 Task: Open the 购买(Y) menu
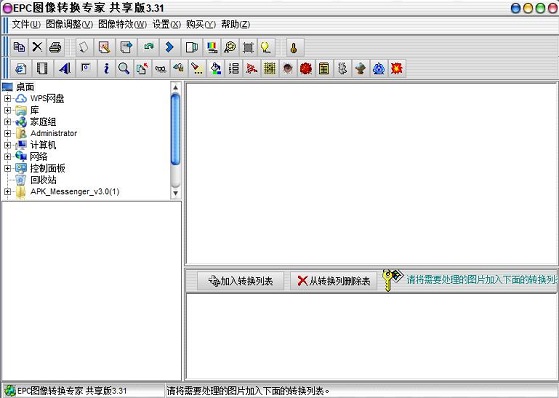(x=201, y=24)
